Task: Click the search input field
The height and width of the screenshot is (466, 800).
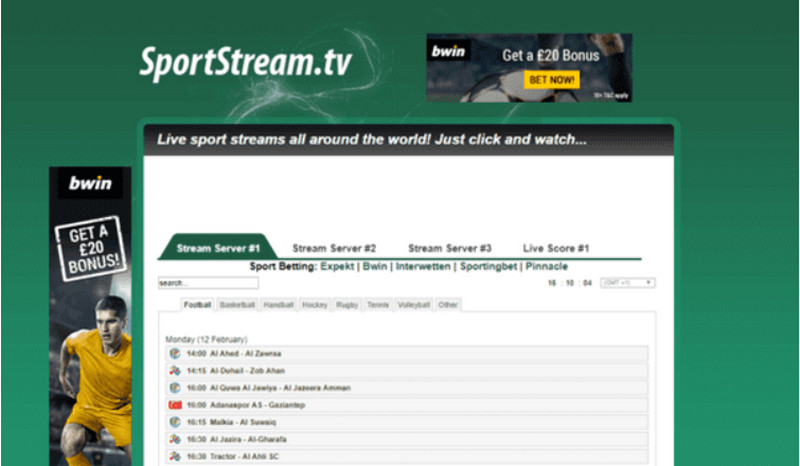Action: point(208,283)
